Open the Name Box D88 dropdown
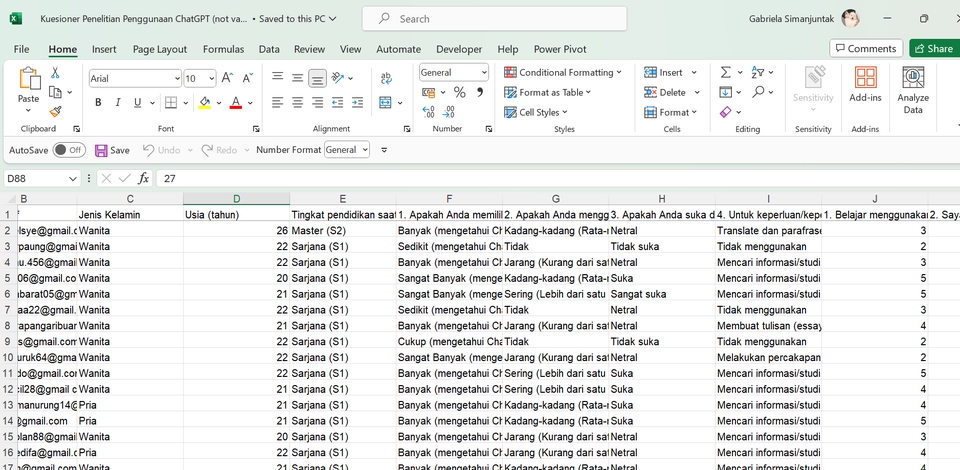The image size is (960, 470). pos(73,179)
